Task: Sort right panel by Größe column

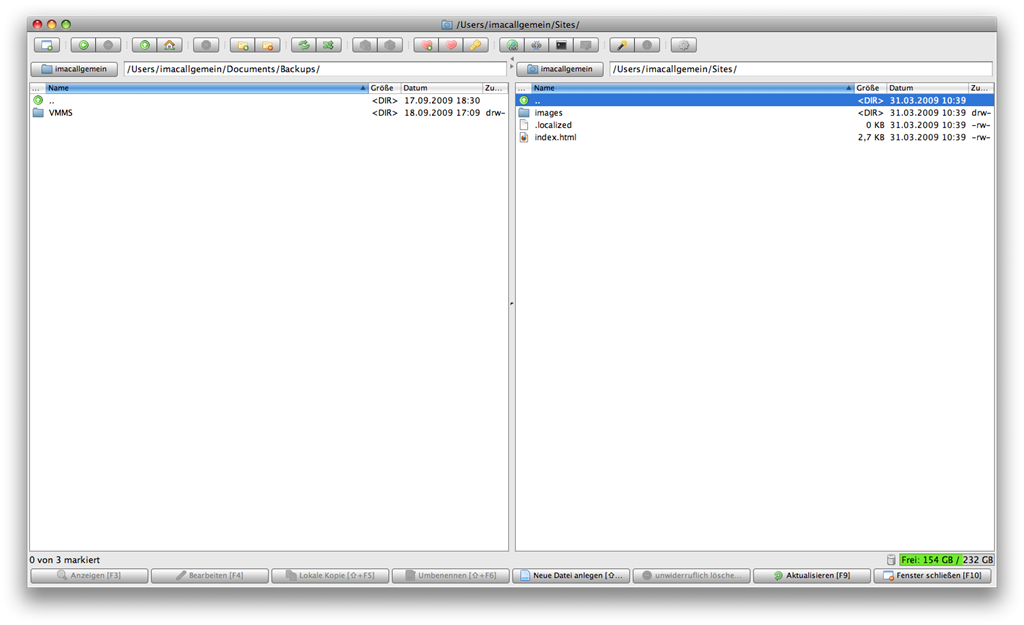Action: (x=870, y=88)
